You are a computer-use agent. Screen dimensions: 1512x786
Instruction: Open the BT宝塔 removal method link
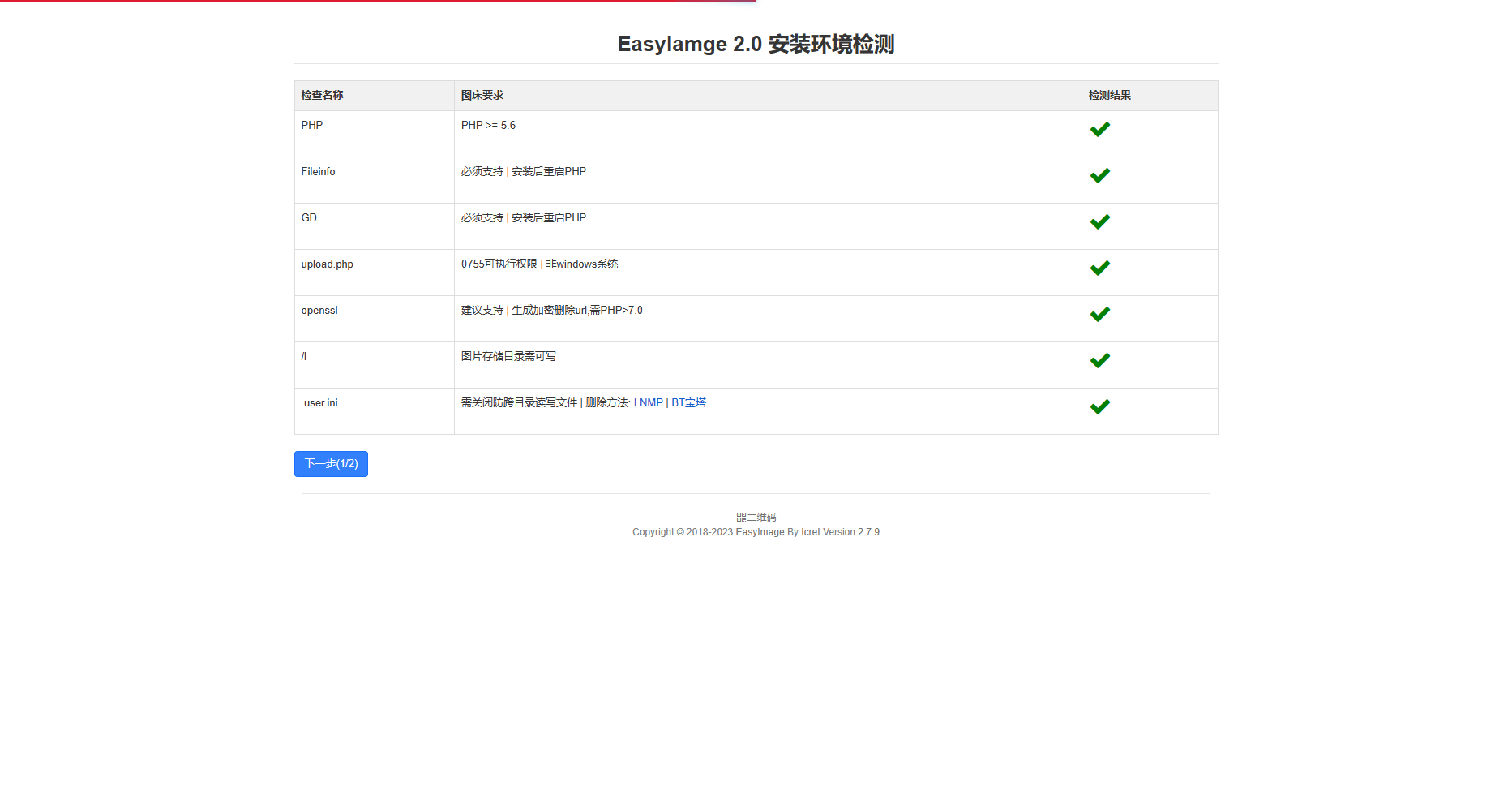[x=689, y=403]
